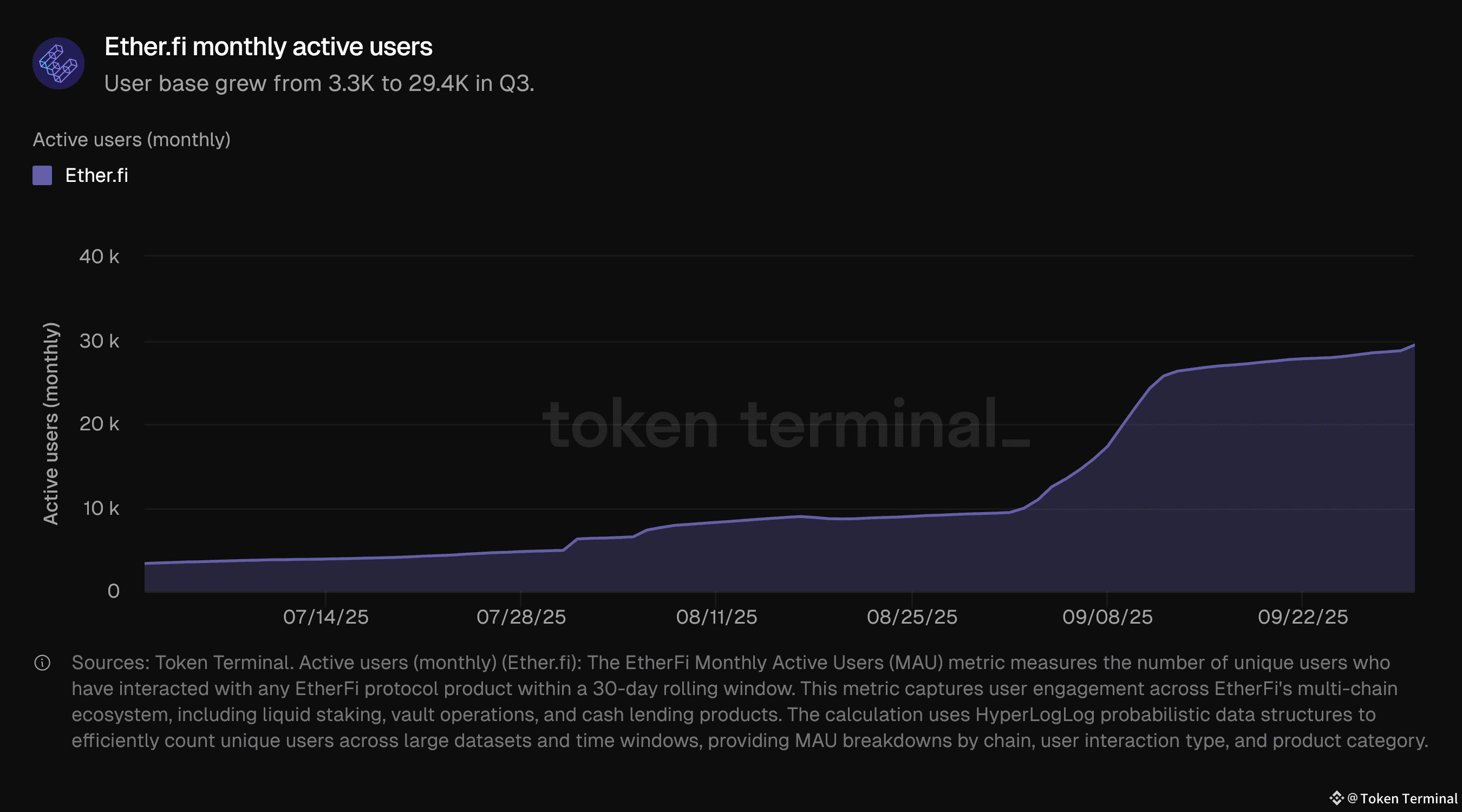Image resolution: width=1462 pixels, height=812 pixels.
Task: Click the '@Token Terminal' attribution text
Action: 1402,798
